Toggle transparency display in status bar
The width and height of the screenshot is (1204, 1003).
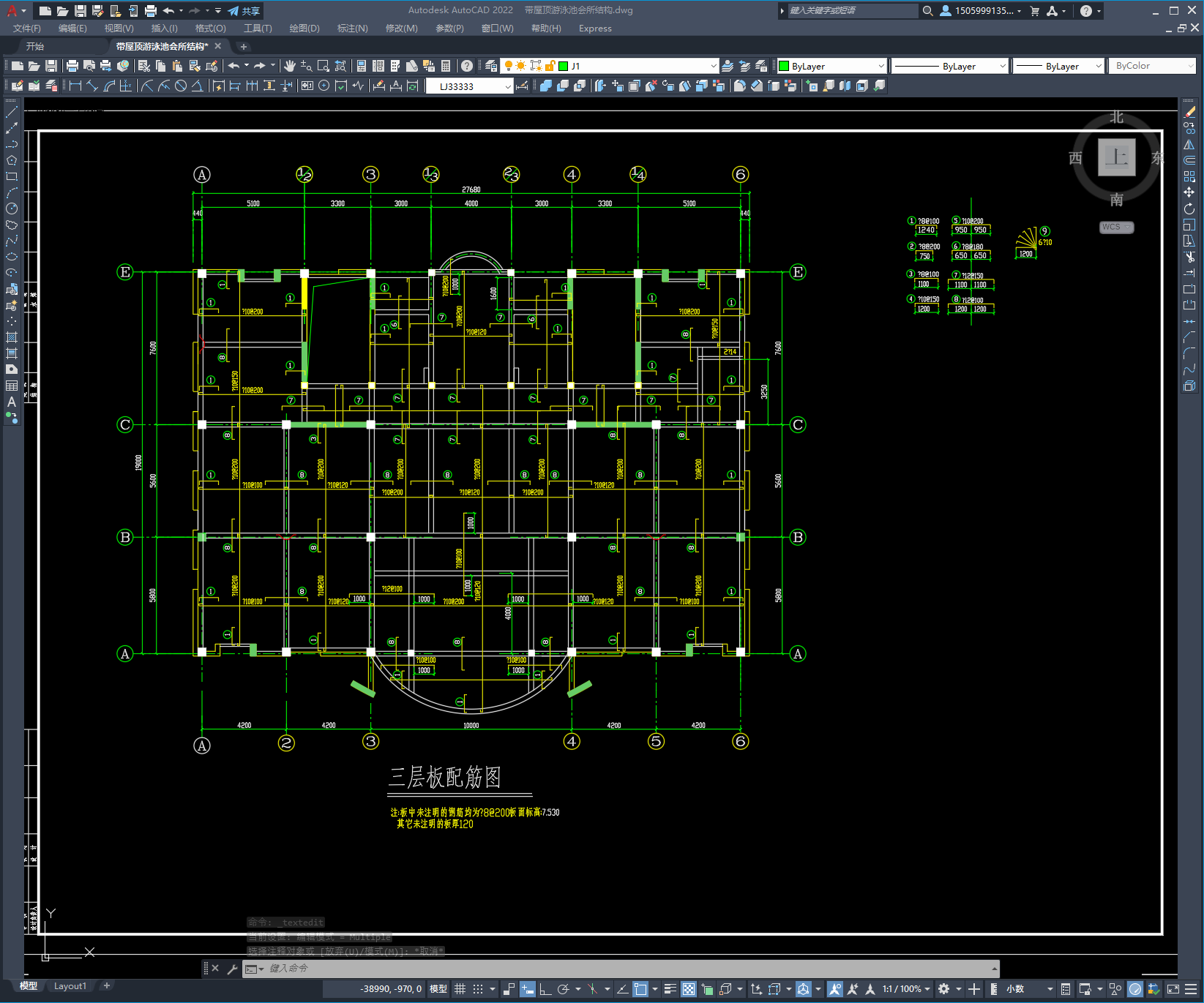(689, 989)
